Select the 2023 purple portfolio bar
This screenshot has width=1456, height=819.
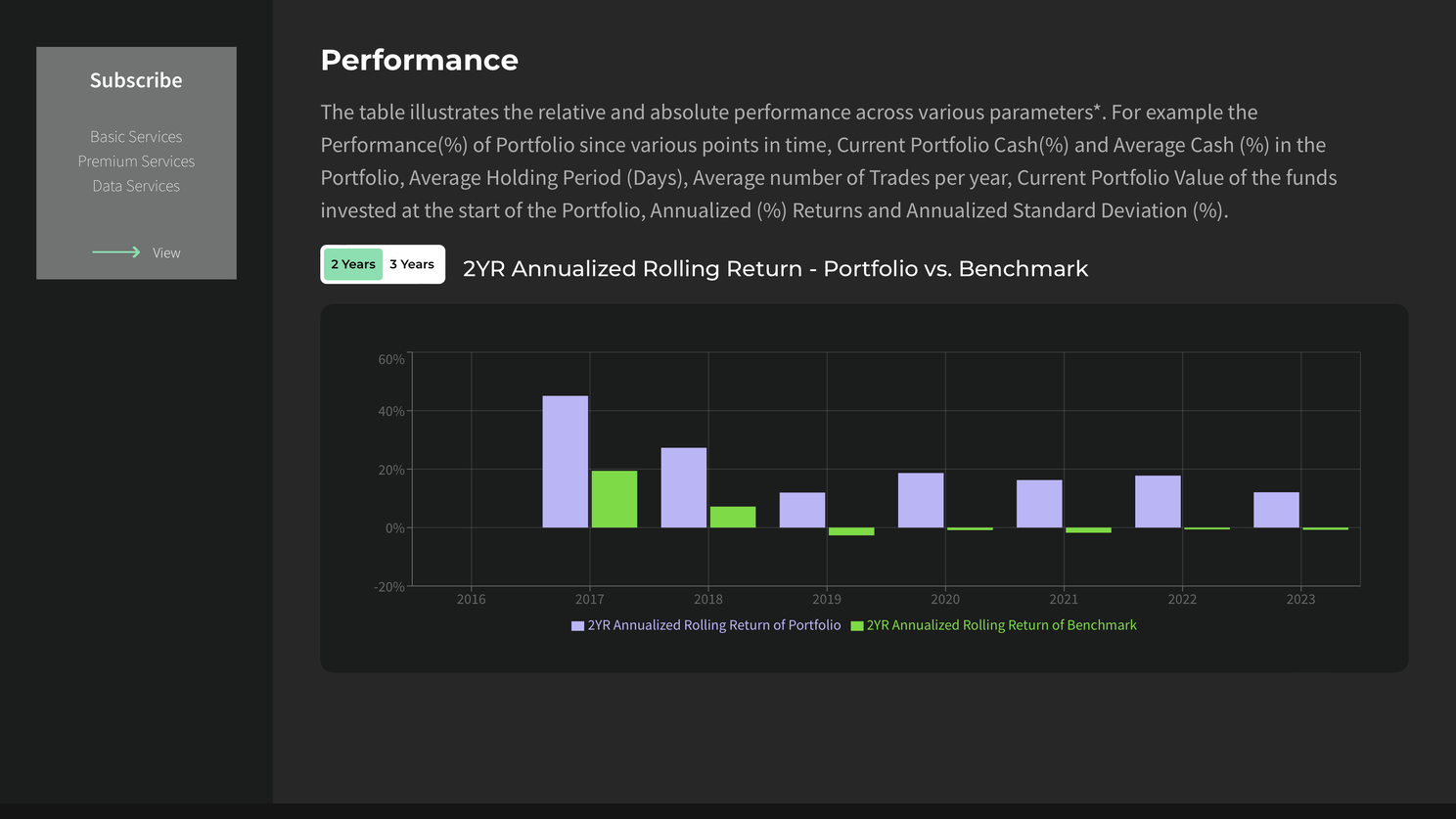click(1276, 510)
